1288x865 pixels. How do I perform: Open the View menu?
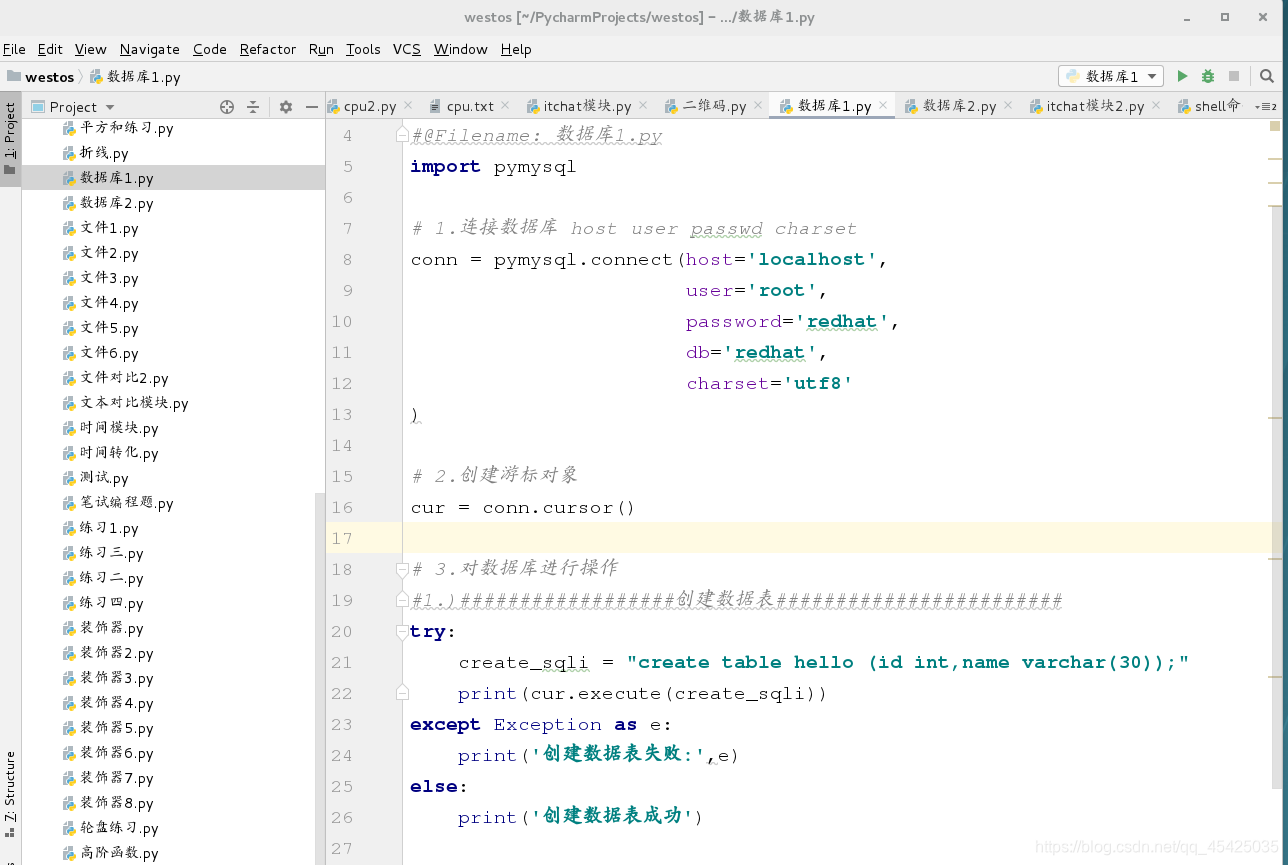pyautogui.click(x=90, y=49)
